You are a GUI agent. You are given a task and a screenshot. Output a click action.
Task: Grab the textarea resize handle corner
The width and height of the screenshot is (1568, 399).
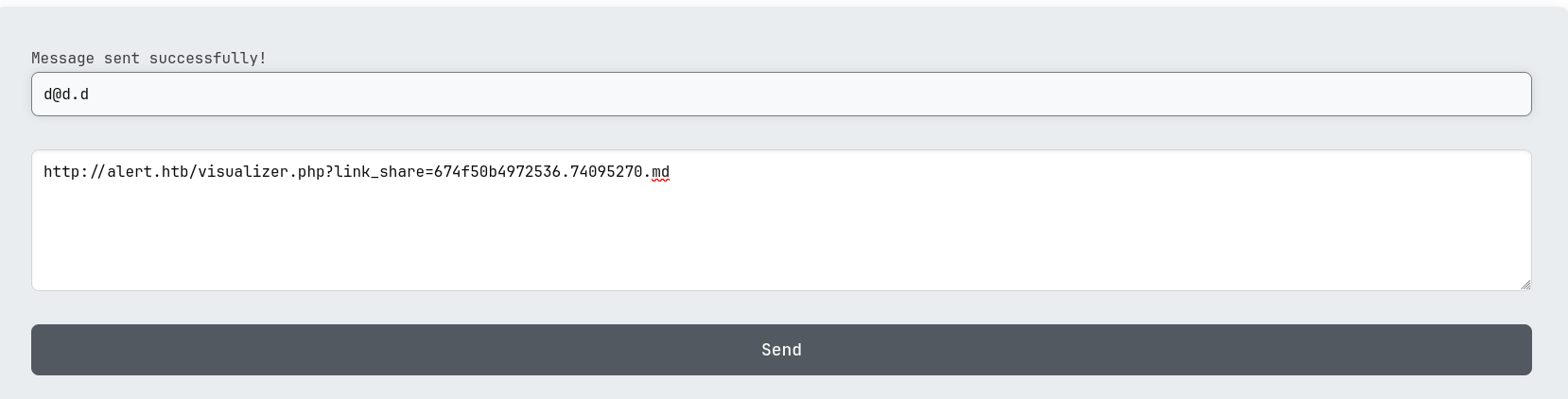[x=1525, y=285]
